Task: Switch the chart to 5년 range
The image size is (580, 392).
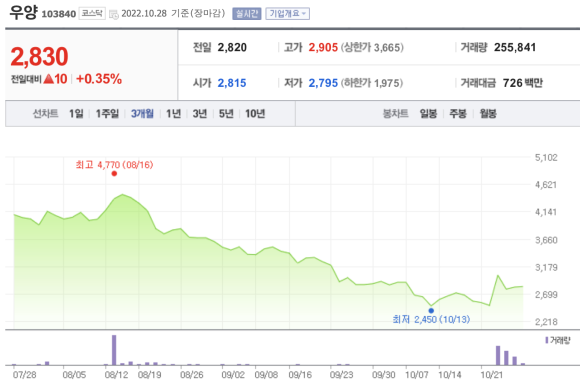Action: click(x=226, y=114)
